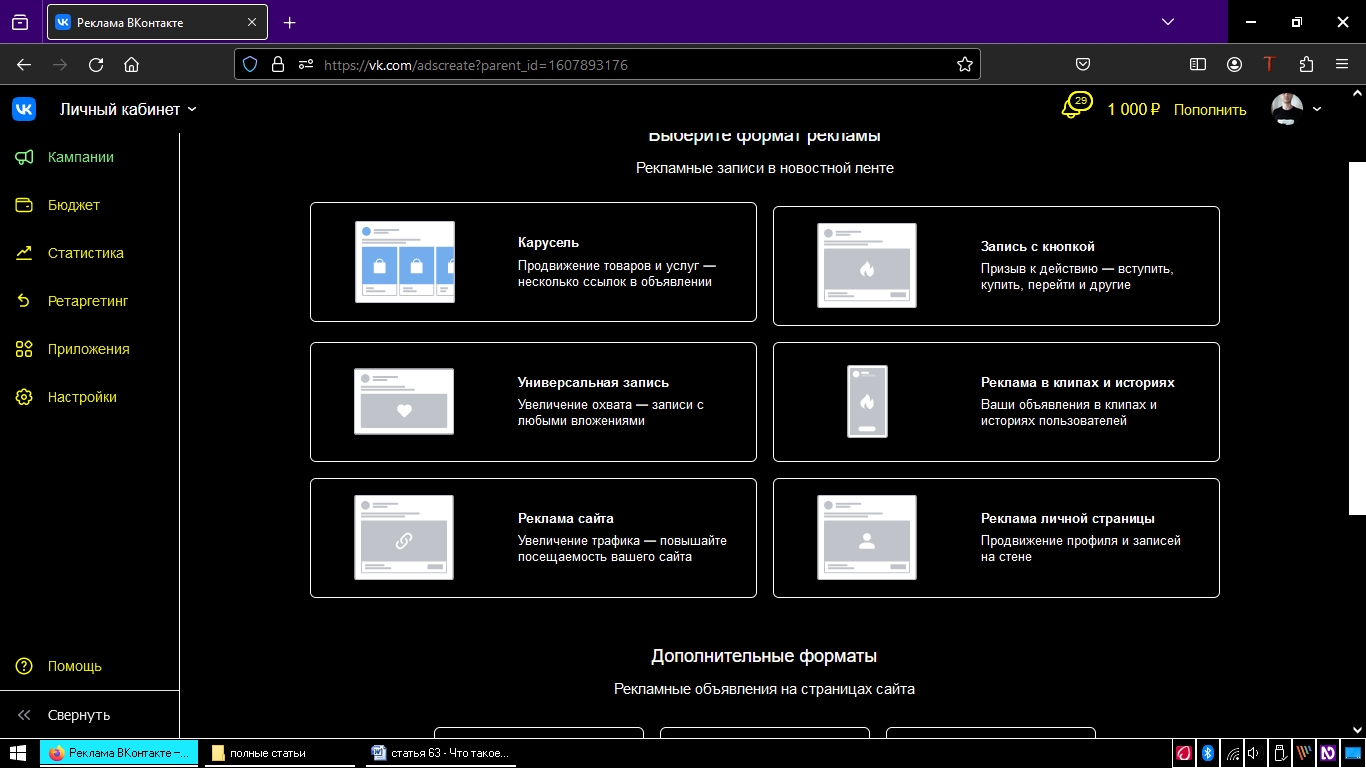Open the Статистика menu item
This screenshot has width=1366, height=768.
tap(86, 253)
